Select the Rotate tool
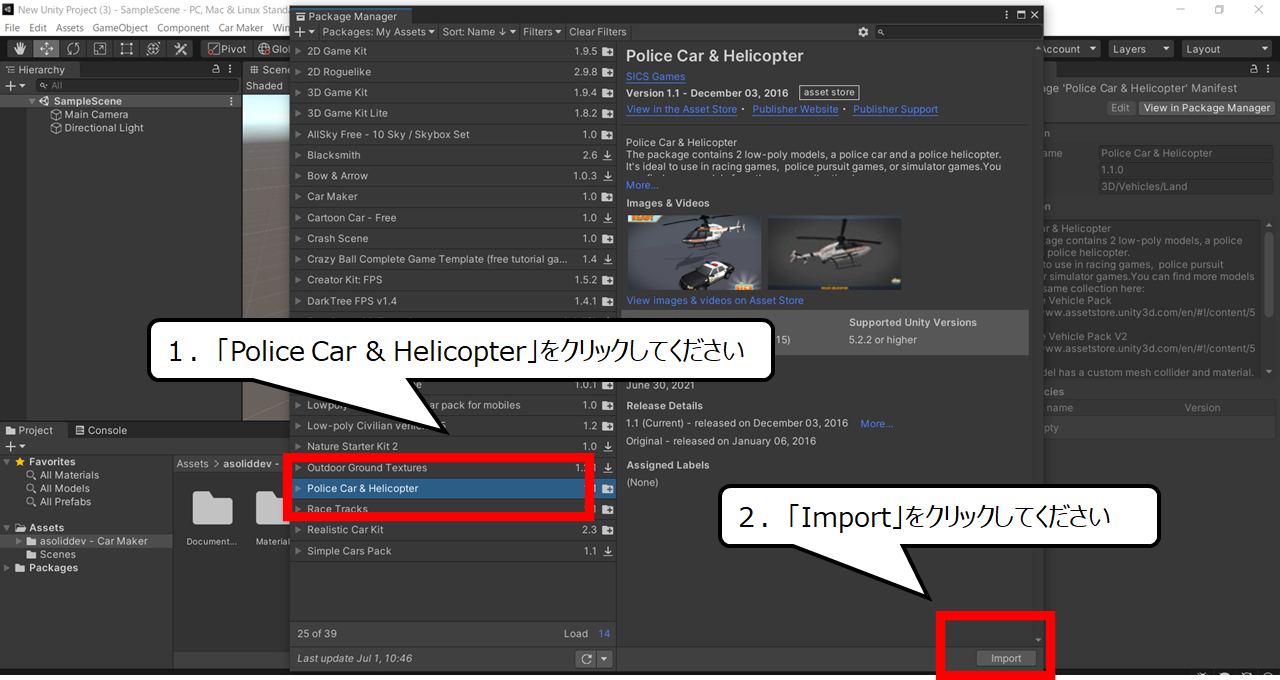This screenshot has width=1280, height=680. pos(73,49)
